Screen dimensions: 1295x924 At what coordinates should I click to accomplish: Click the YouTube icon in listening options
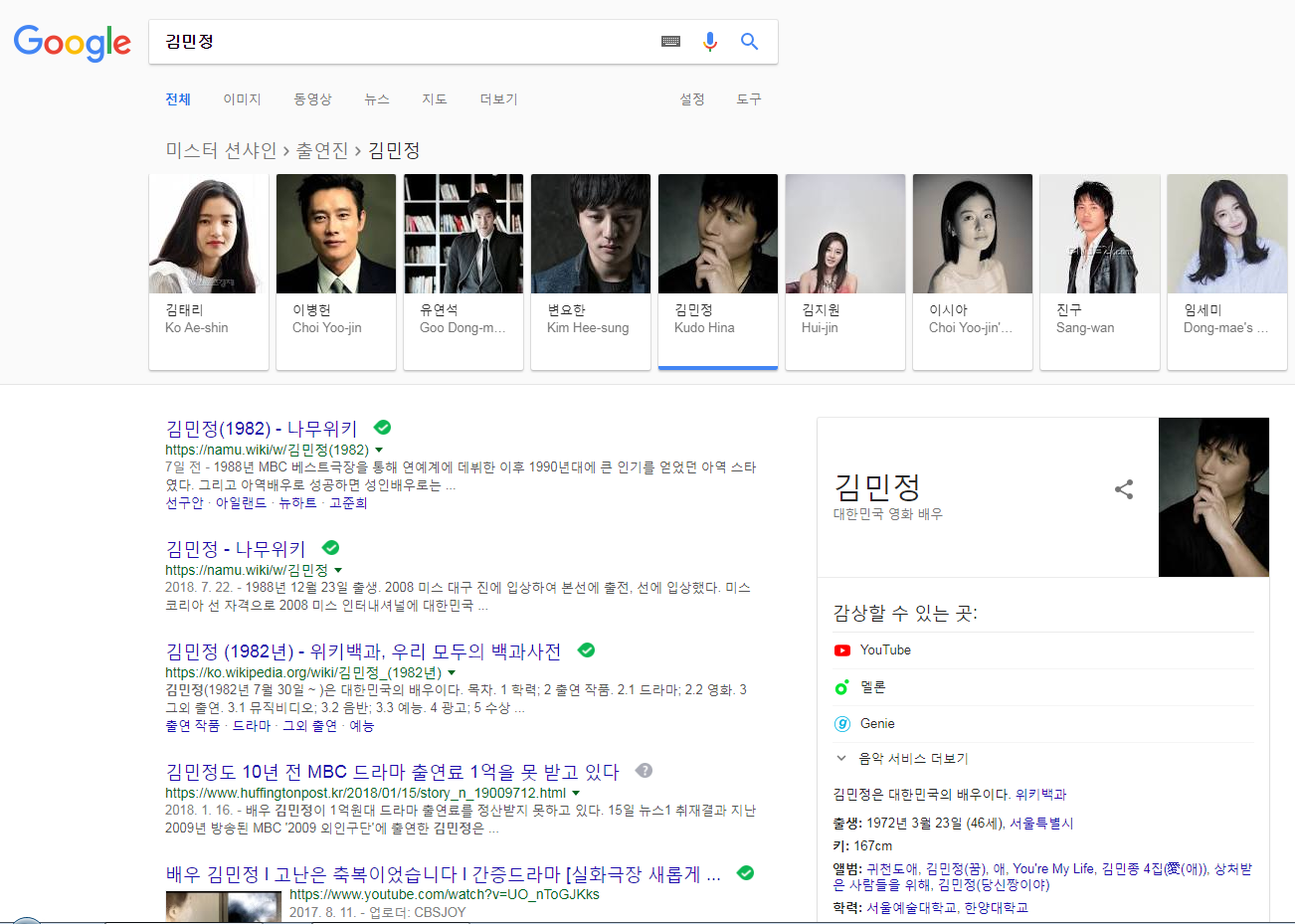(x=842, y=650)
